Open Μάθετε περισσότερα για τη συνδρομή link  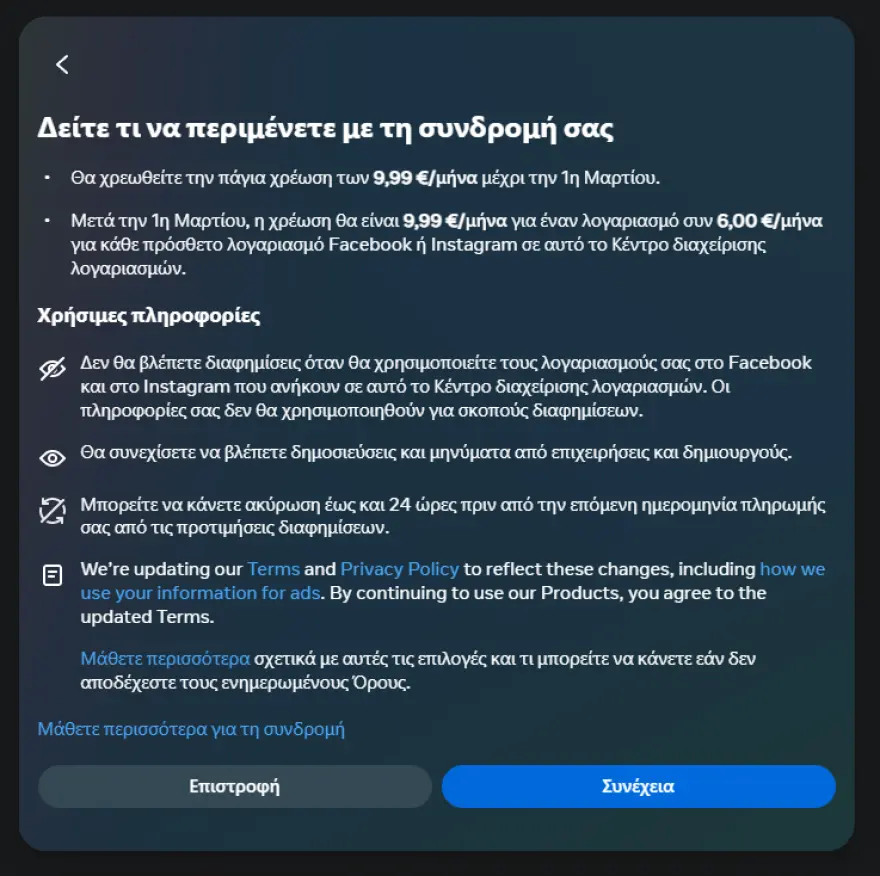coord(191,729)
